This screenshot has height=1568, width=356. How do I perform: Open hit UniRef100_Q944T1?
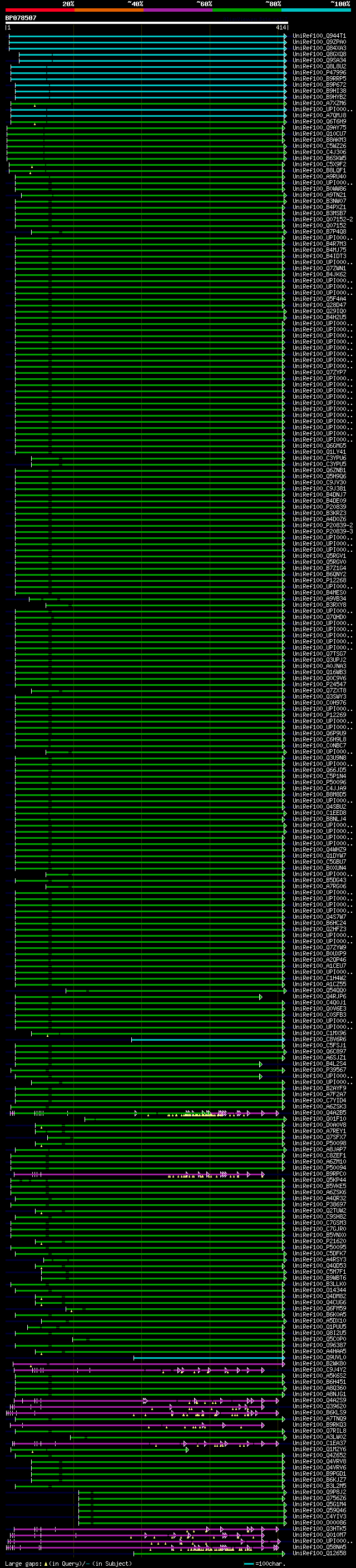pyautogui.click(x=319, y=36)
